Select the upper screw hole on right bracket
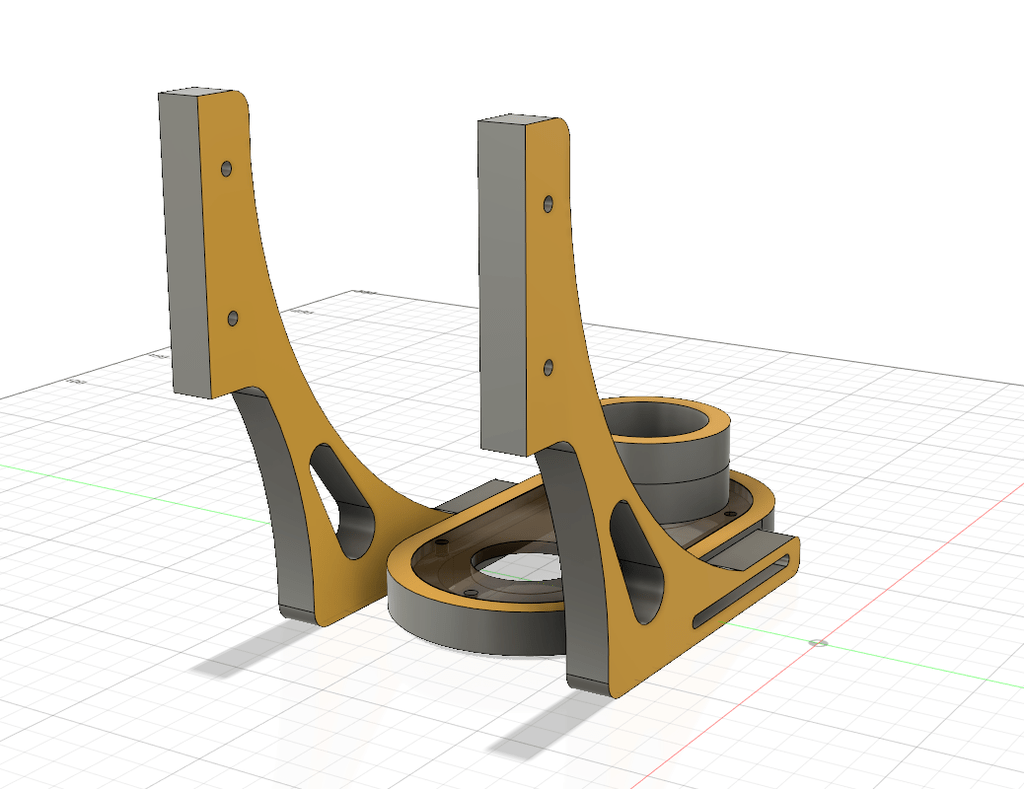 pos(549,204)
